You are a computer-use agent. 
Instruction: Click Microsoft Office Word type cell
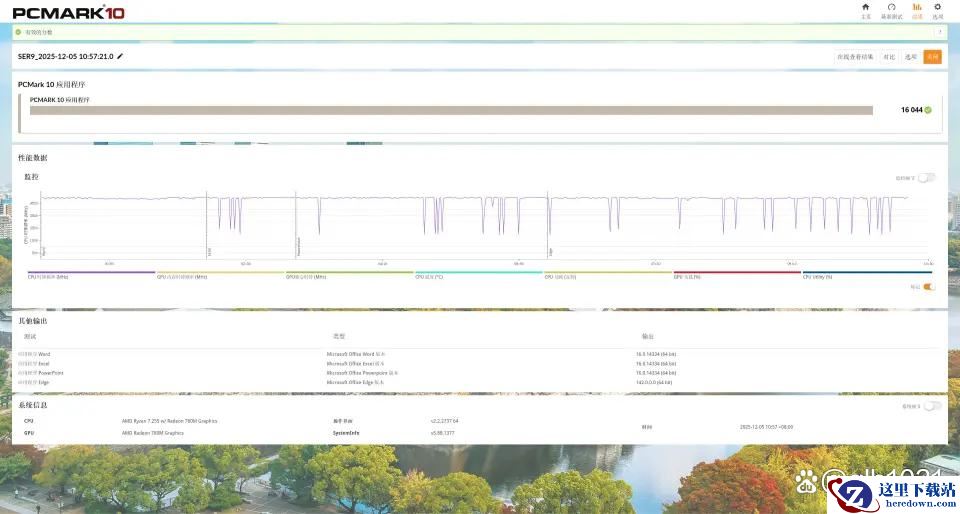tap(356, 354)
